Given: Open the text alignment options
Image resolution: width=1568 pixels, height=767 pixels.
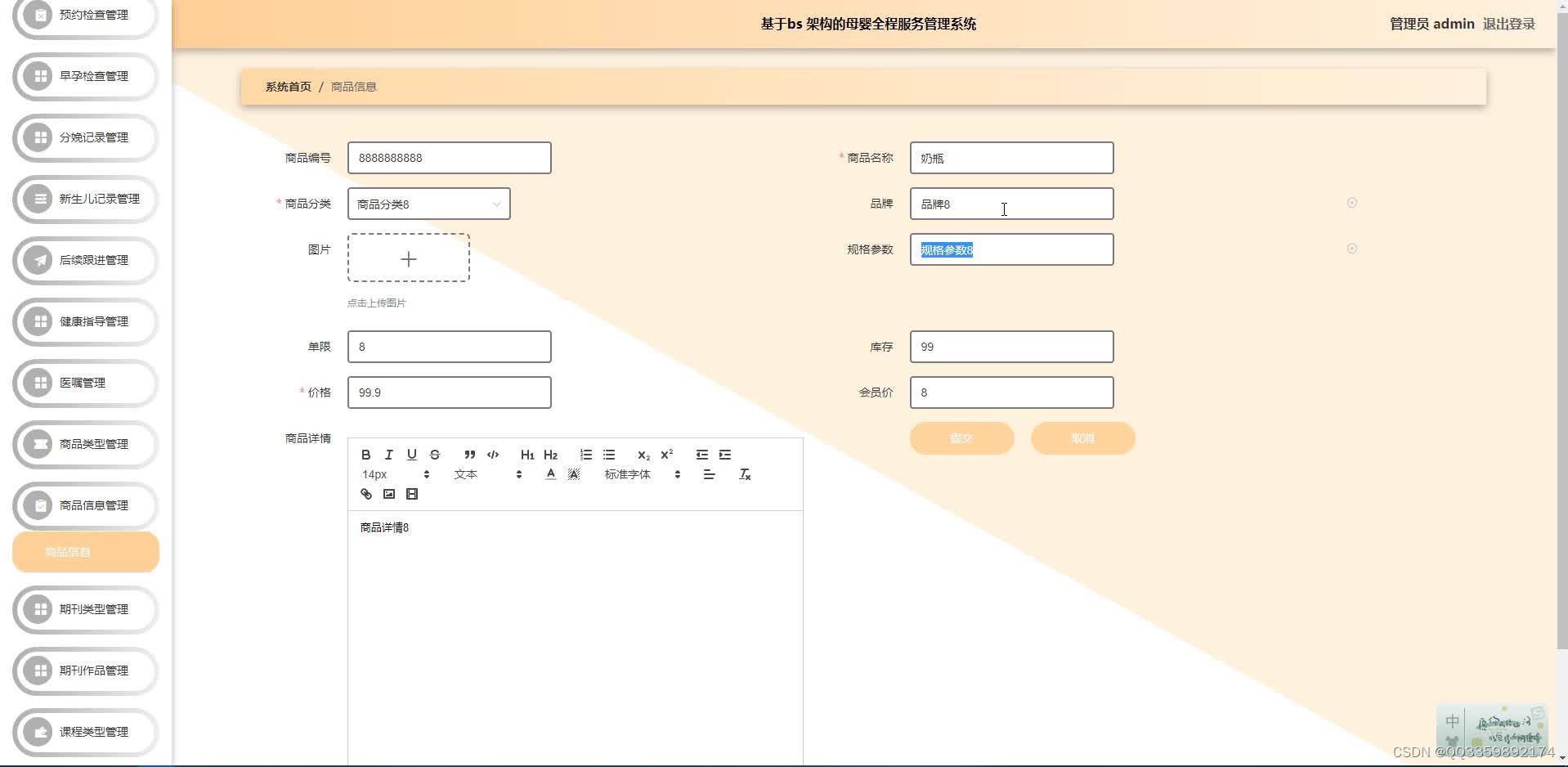Looking at the screenshot, I should (710, 474).
